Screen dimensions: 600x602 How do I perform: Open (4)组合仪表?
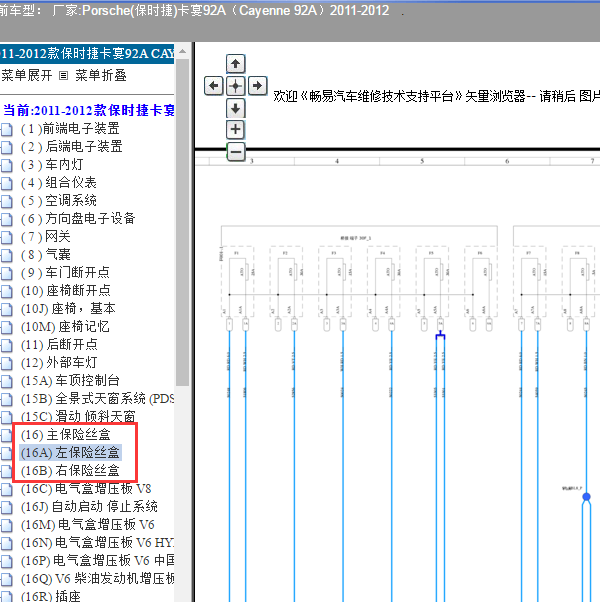tap(58, 183)
